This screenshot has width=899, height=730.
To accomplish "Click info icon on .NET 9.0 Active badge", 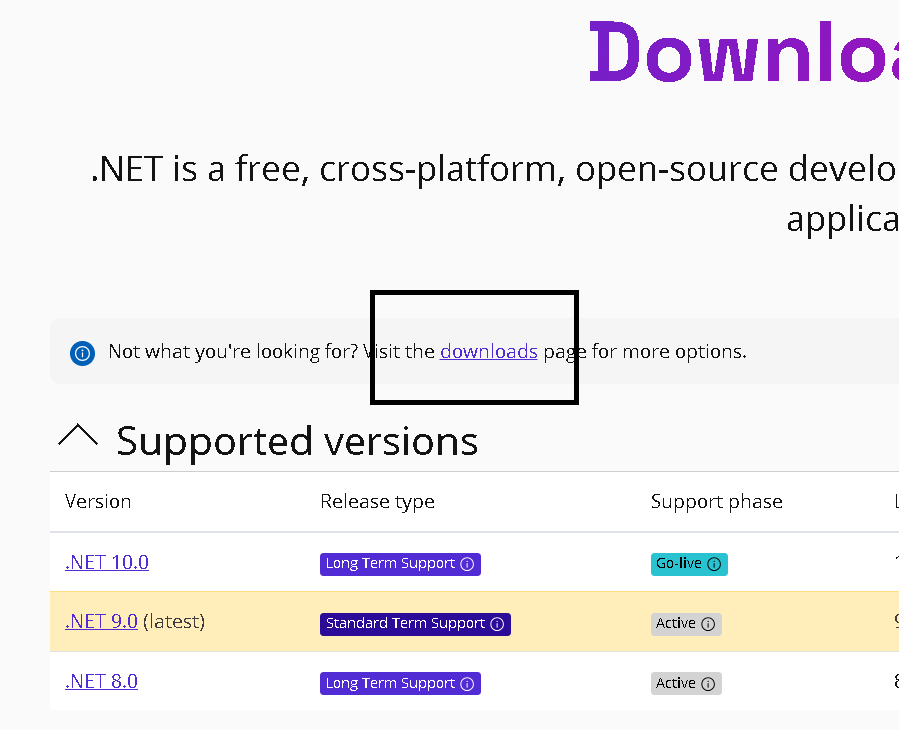I will 708,624.
